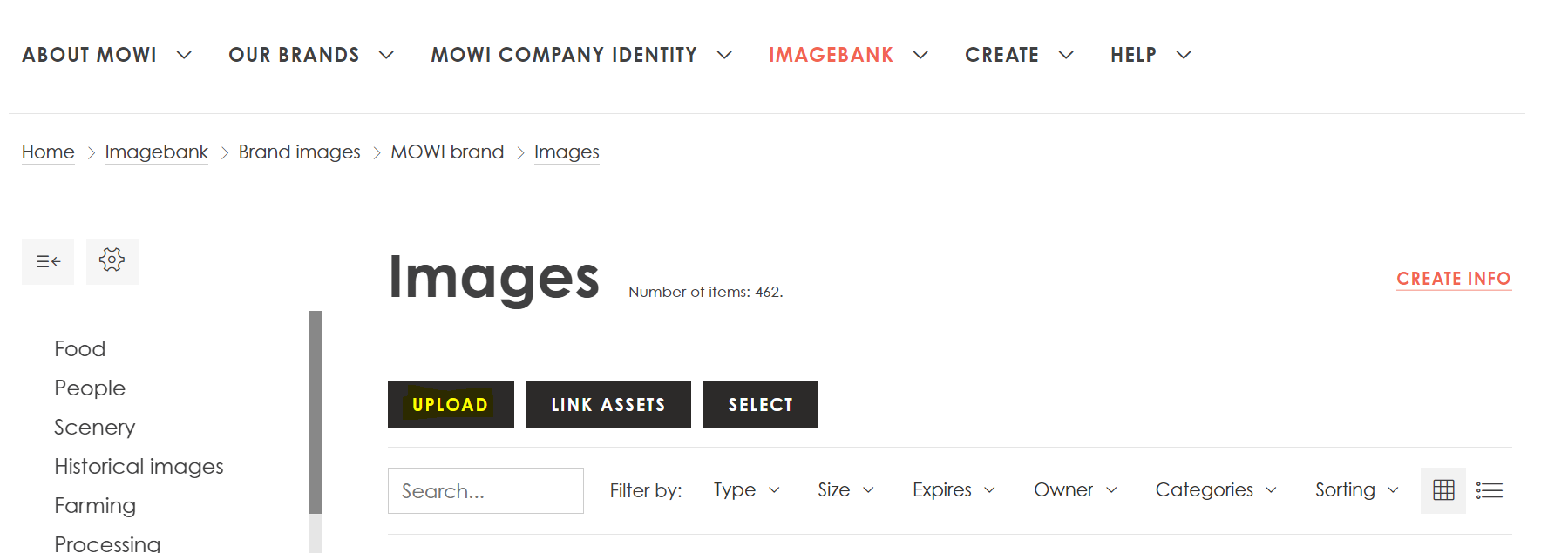Image resolution: width=1568 pixels, height=553 pixels.
Task: Click into the Search input field
Action: [x=485, y=490]
